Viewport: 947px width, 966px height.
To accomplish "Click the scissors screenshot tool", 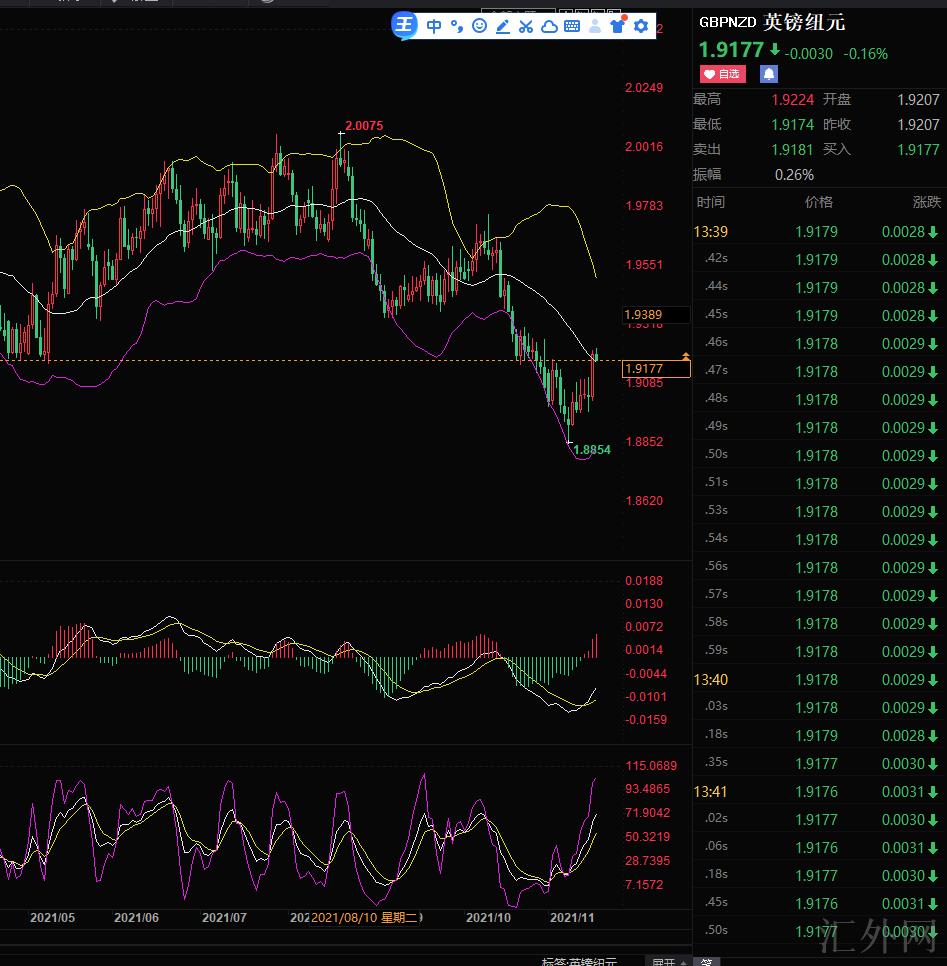I will pos(526,27).
